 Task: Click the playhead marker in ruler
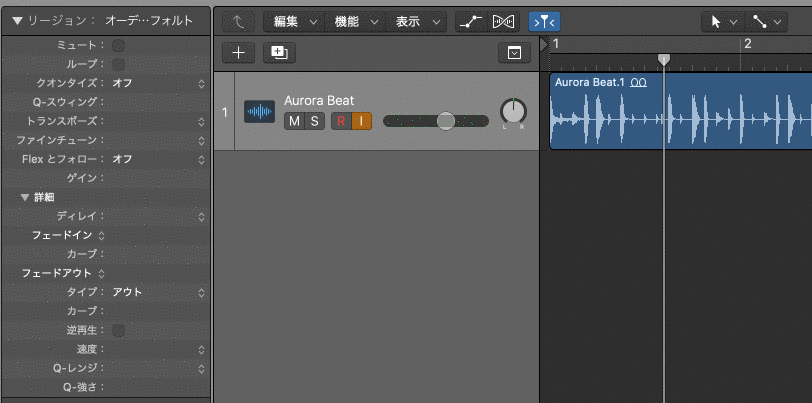(664, 60)
